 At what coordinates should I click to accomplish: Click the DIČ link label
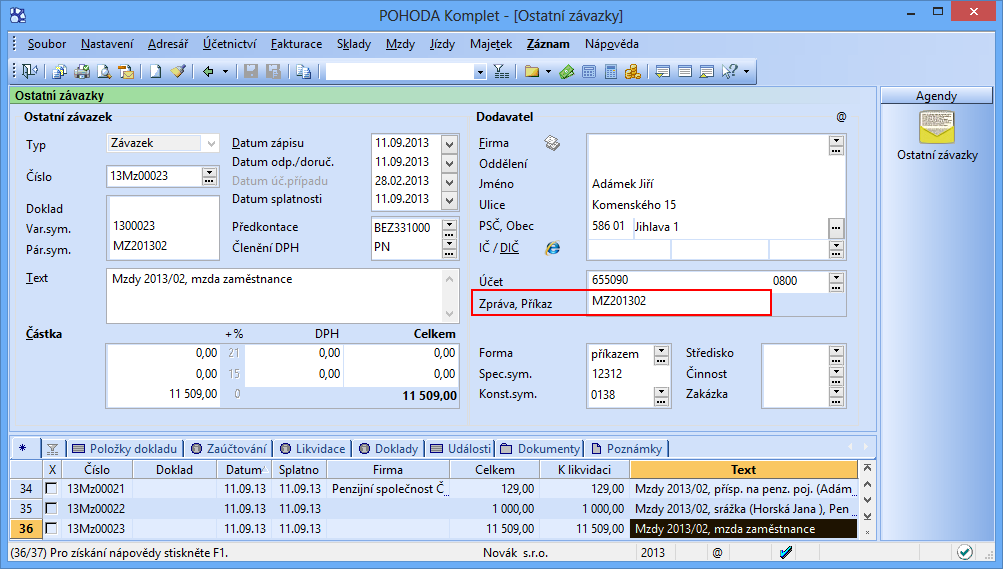[509, 248]
